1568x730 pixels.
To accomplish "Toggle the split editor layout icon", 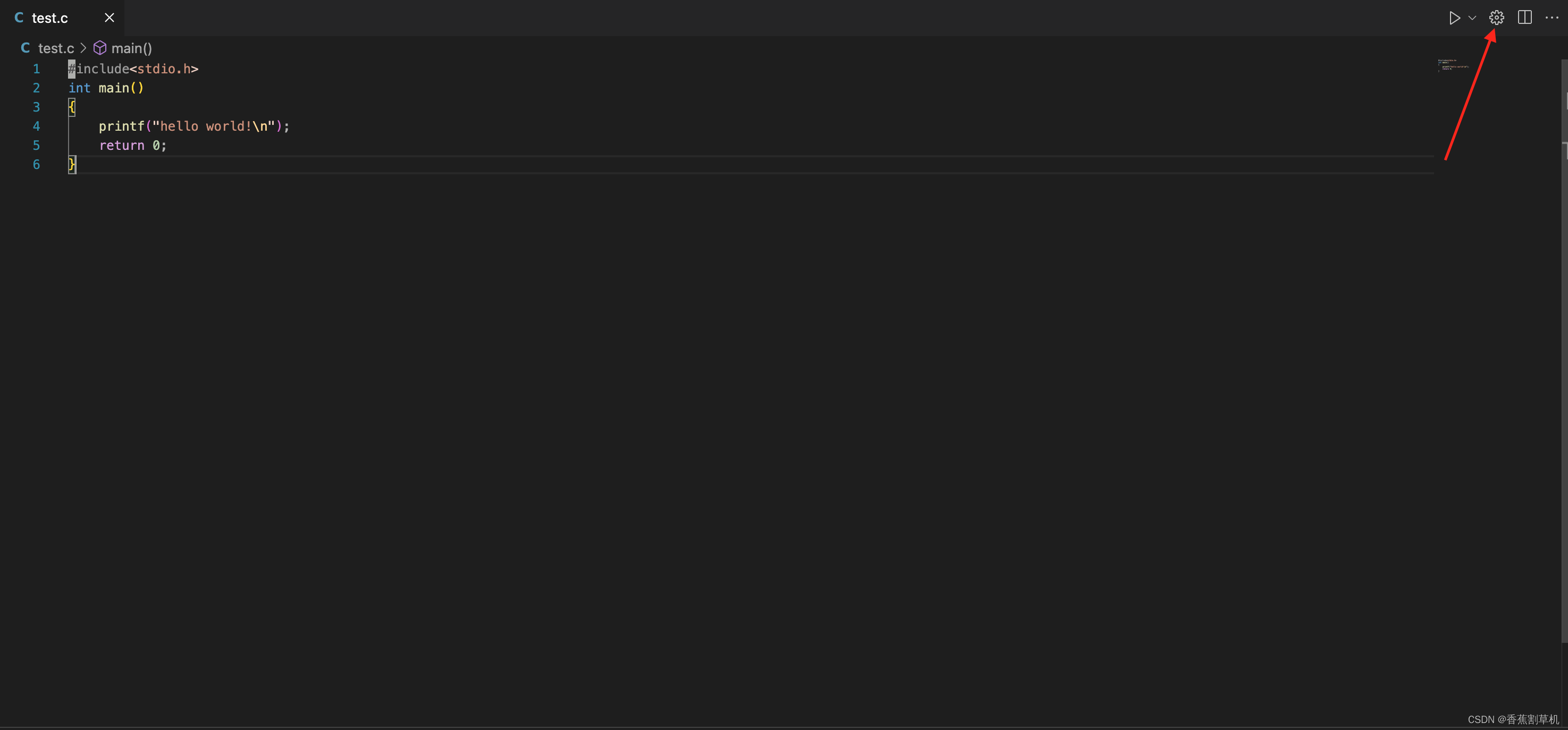I will [1525, 17].
